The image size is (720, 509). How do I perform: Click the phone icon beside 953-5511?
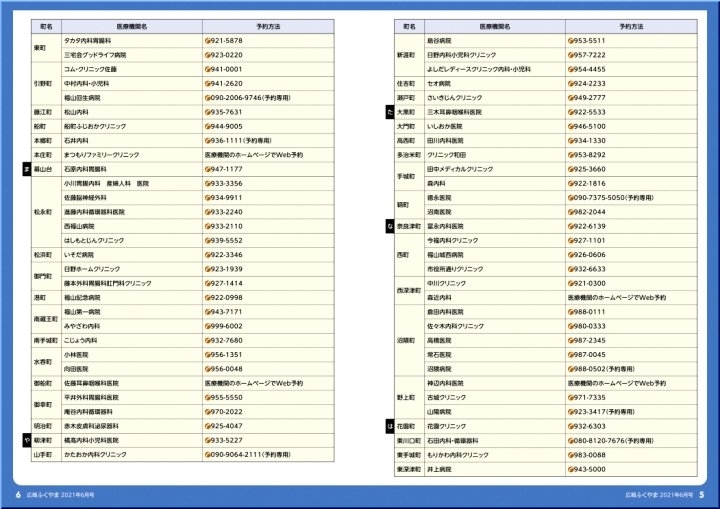pyautogui.click(x=572, y=41)
